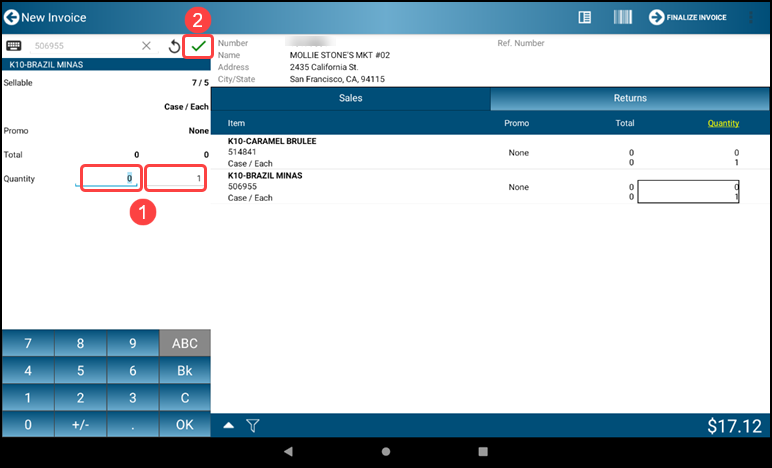
Task: Select K10-CARAMEL BRULEE row
Action: click(490, 152)
